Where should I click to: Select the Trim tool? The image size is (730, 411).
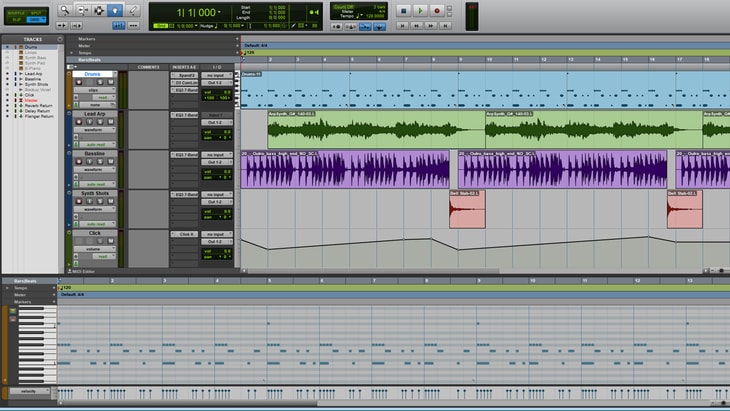pos(82,10)
